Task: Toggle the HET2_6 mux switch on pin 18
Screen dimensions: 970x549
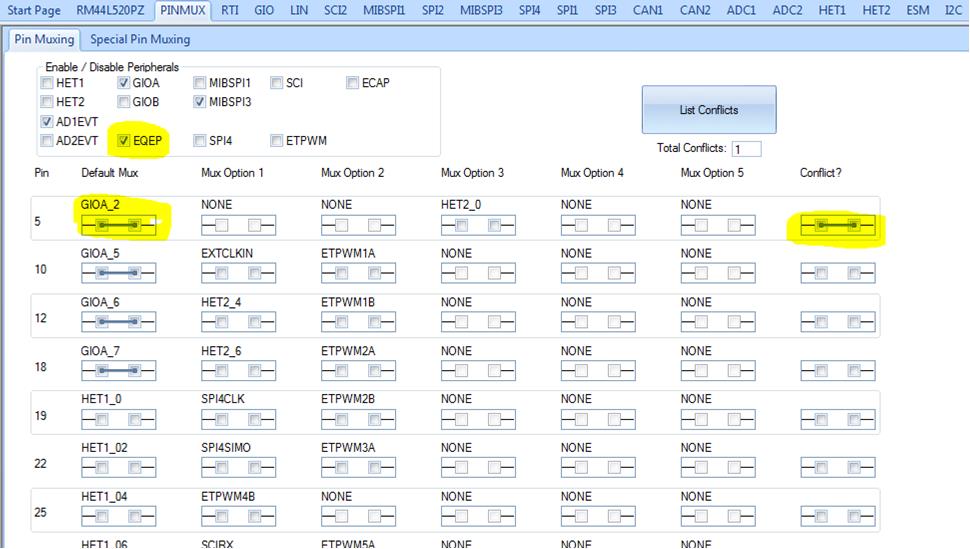Action: point(238,371)
